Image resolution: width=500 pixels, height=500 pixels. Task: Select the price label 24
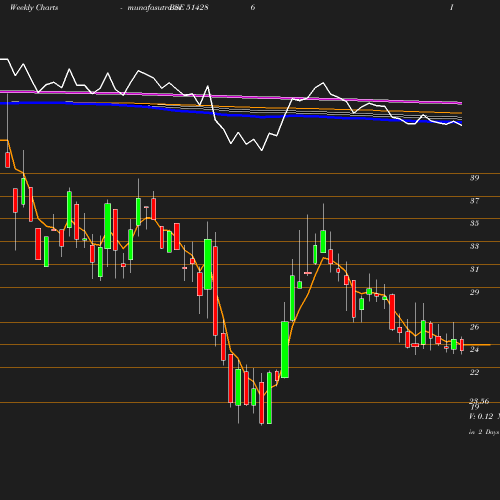(x=474, y=349)
